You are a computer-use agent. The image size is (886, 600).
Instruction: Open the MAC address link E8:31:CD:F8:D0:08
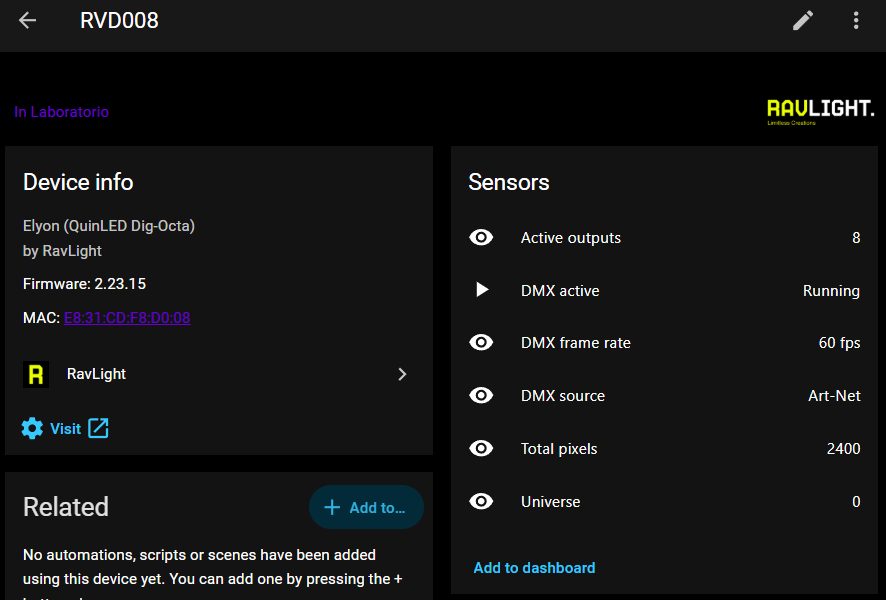[127, 318]
